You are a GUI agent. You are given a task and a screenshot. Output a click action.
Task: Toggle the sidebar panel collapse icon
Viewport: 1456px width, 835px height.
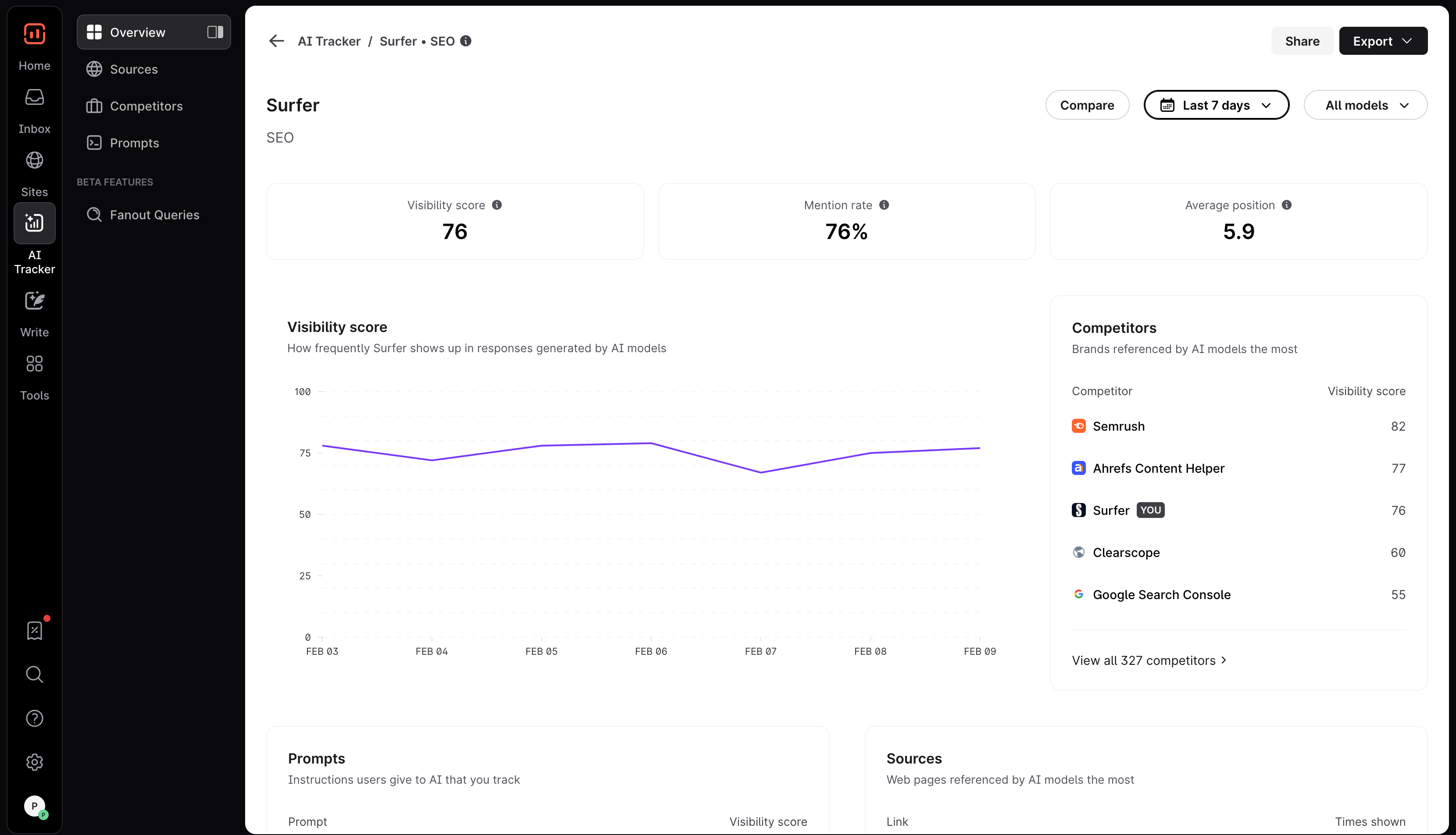[215, 32]
